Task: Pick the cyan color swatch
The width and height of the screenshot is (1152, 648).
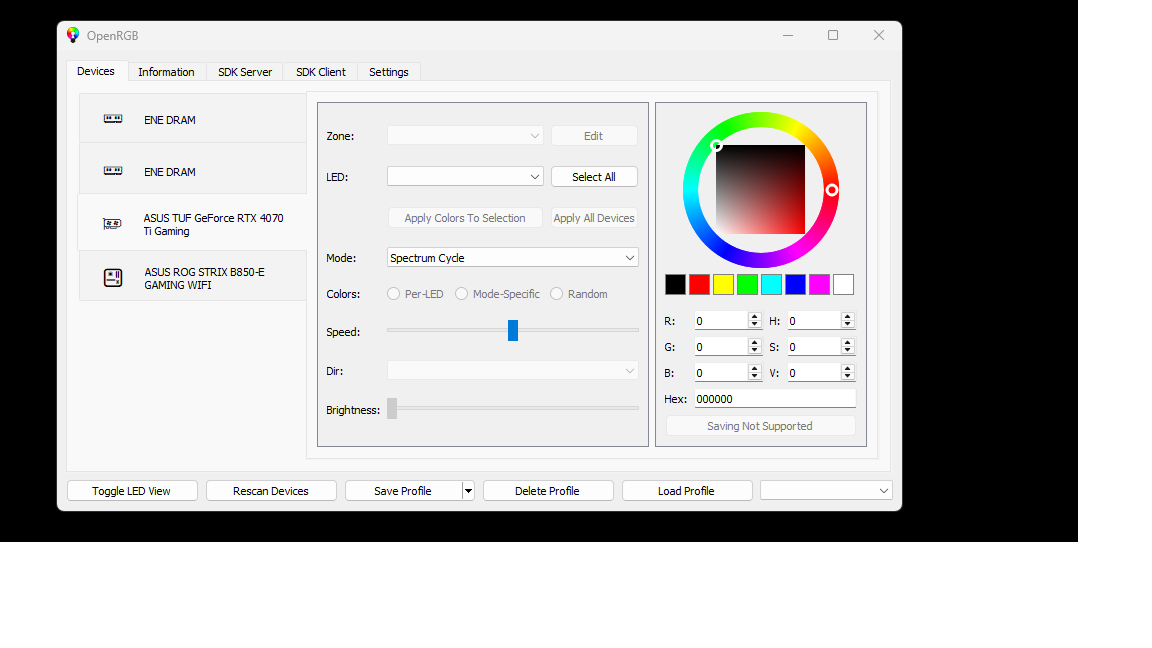Action: [x=771, y=284]
